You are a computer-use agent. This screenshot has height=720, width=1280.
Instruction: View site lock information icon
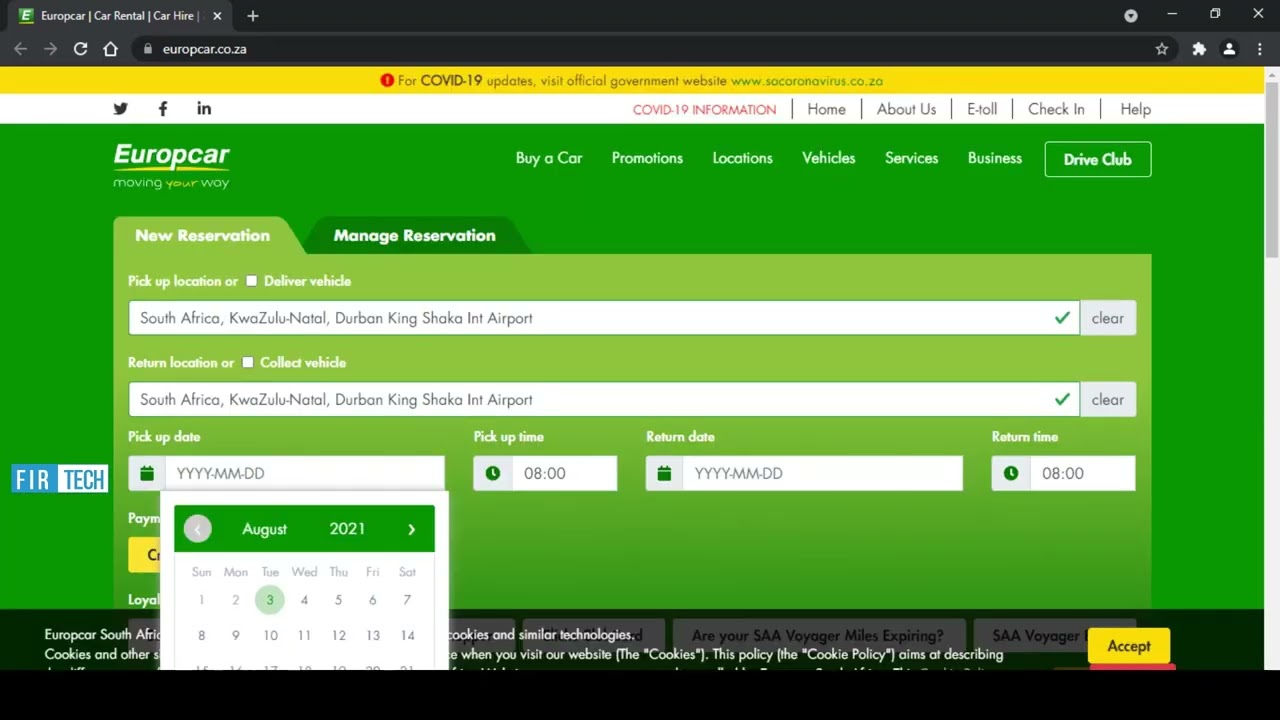coord(147,49)
